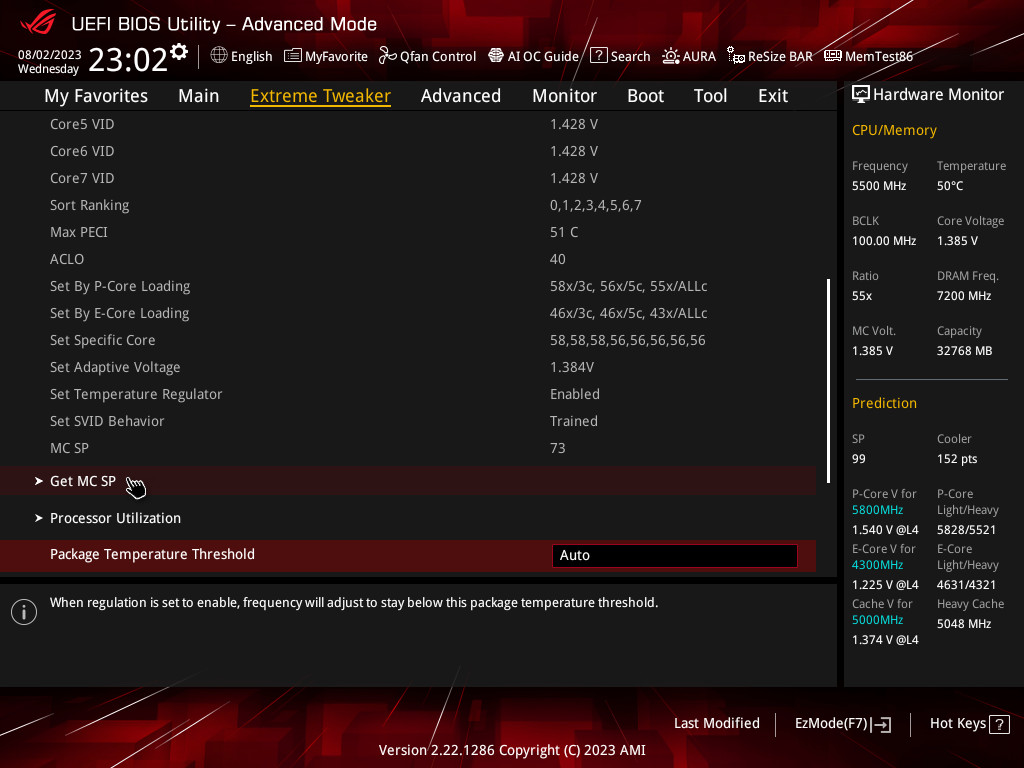The image size is (1024, 768).
Task: Switch to the Boot tab
Action: tap(645, 95)
